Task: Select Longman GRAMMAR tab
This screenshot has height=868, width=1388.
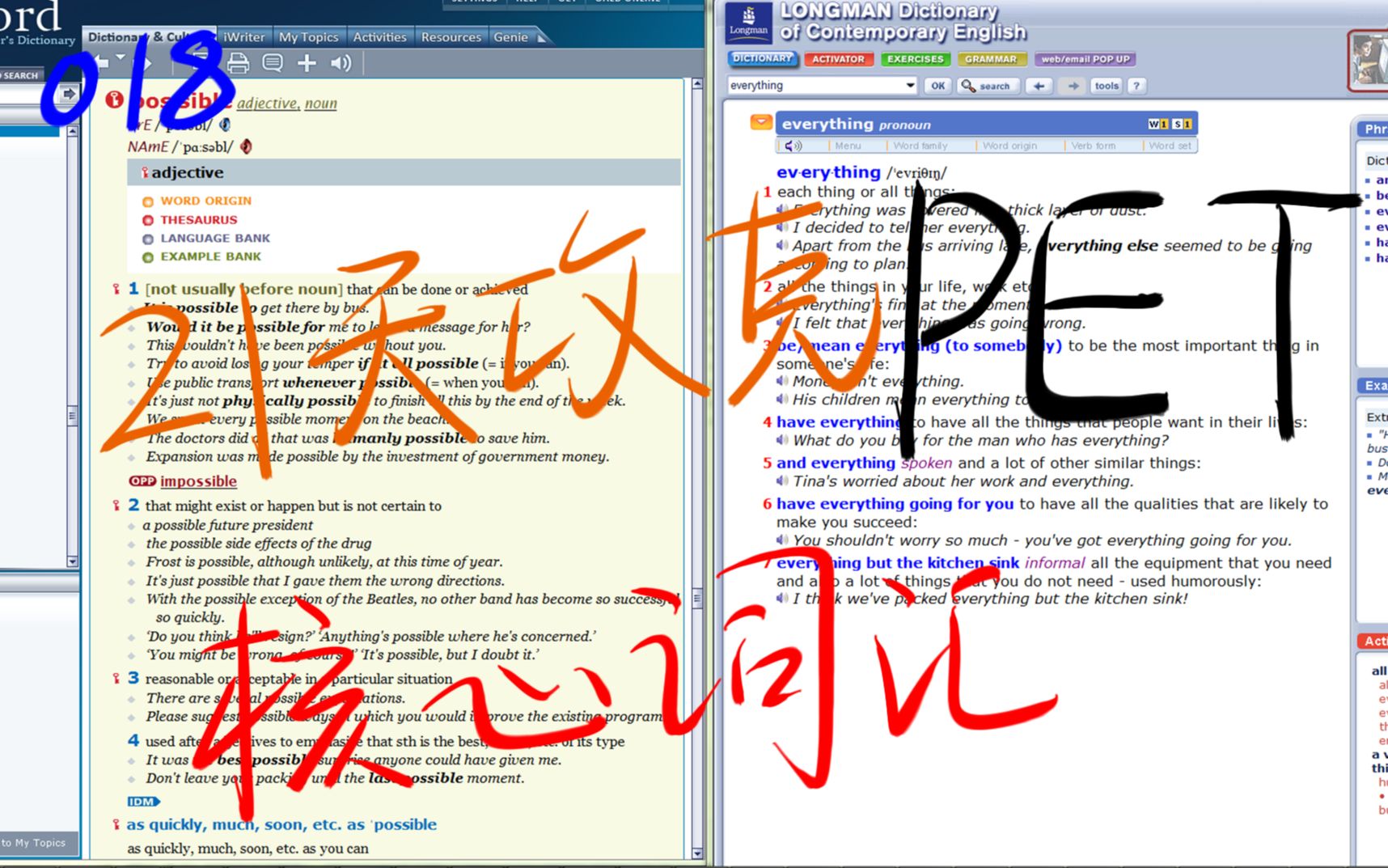Action: coord(991,59)
